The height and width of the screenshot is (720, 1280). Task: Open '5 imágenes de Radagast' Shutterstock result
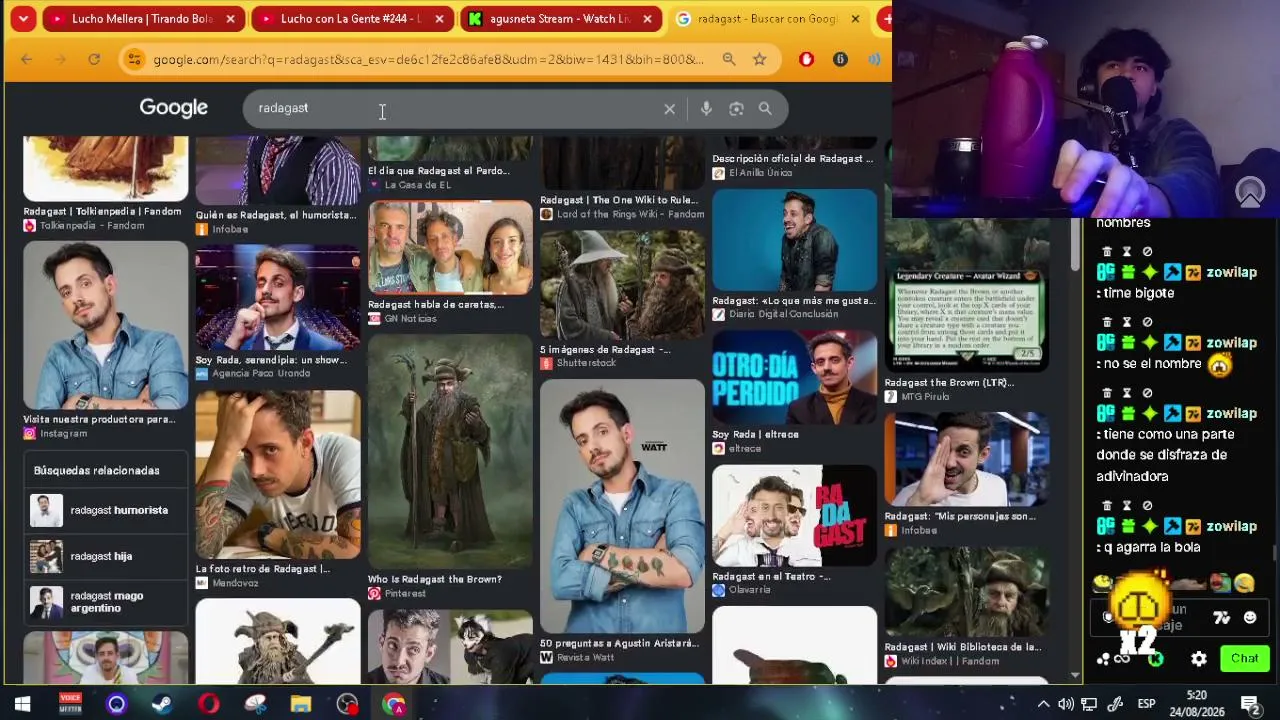coord(622,285)
